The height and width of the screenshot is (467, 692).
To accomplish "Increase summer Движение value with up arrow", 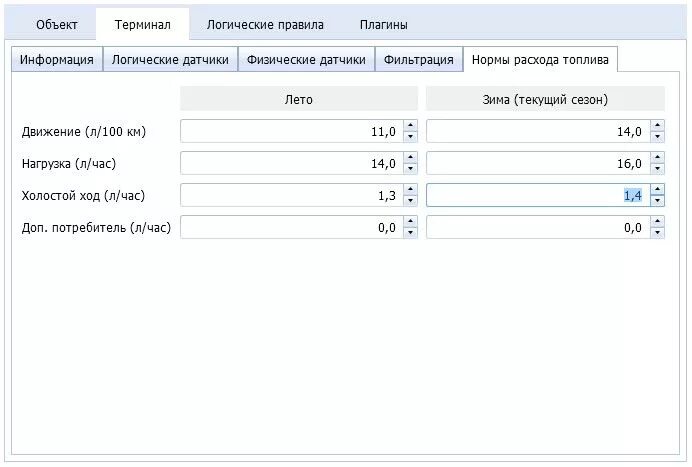I will pyautogui.click(x=410, y=126).
